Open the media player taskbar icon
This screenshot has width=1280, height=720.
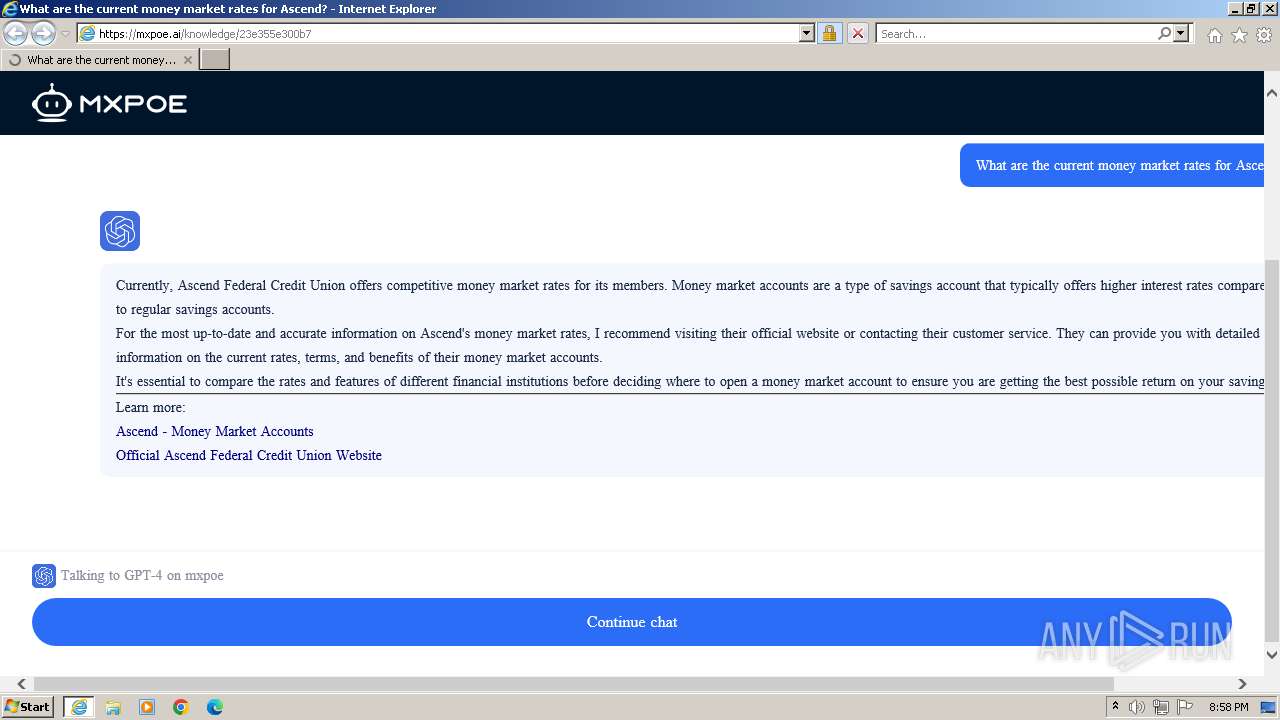(x=147, y=707)
